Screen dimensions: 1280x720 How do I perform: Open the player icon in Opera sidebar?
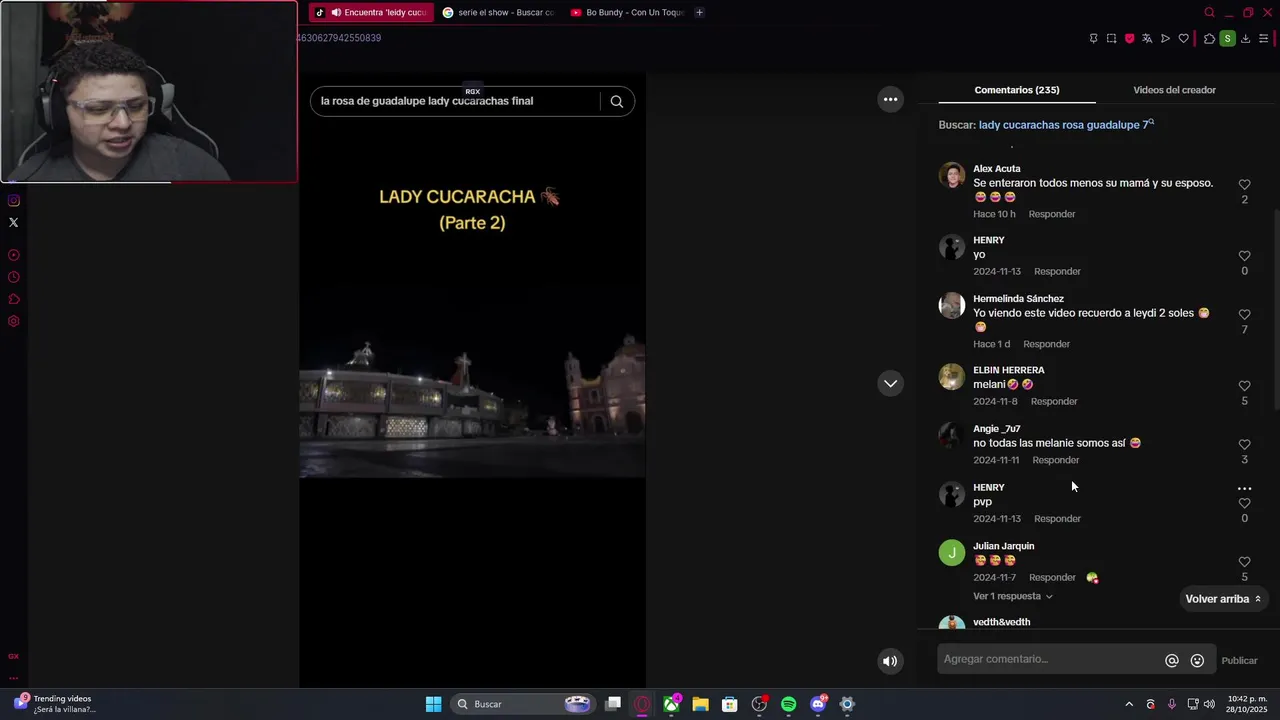14,255
